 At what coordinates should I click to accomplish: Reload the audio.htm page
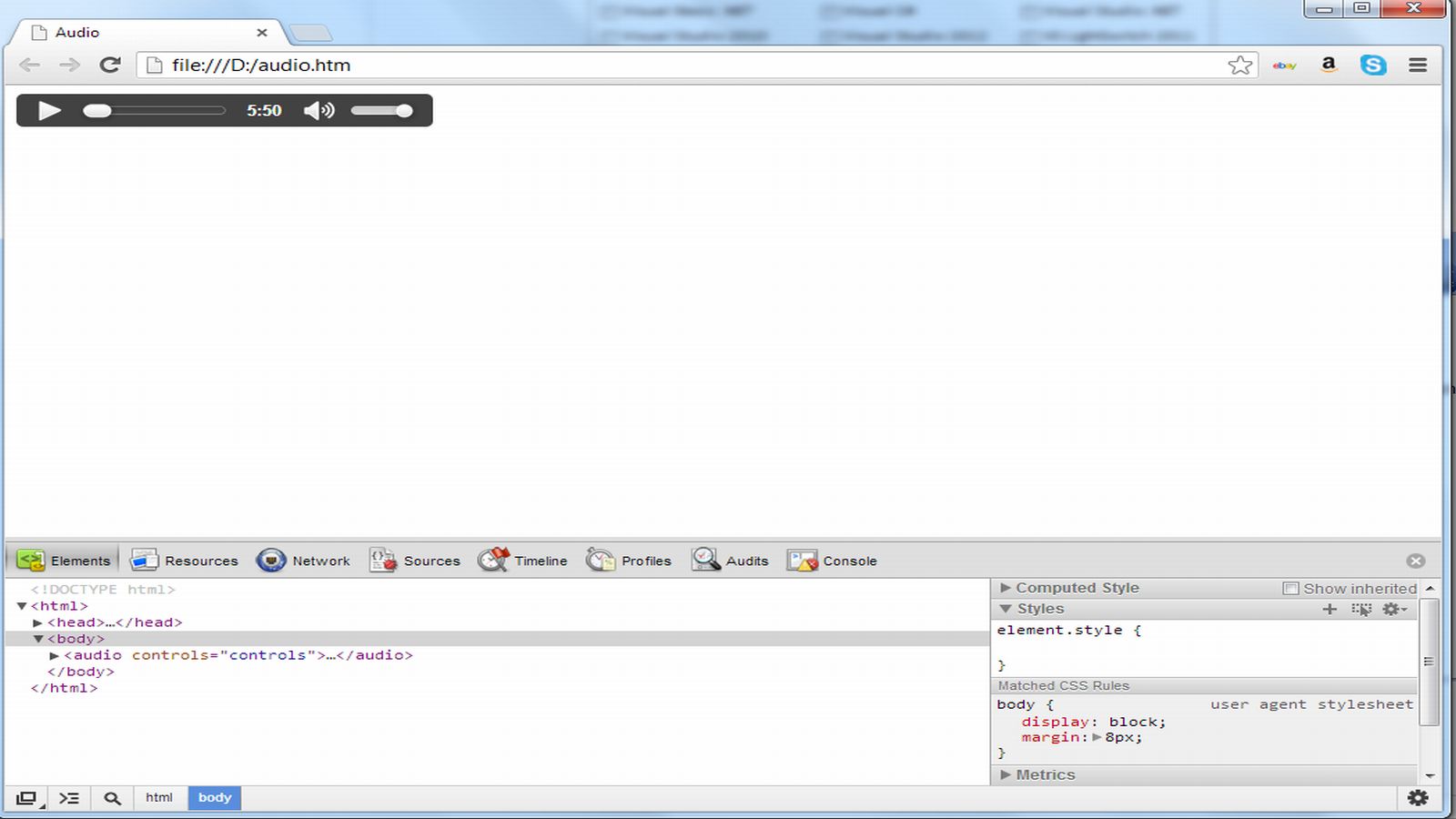110,65
